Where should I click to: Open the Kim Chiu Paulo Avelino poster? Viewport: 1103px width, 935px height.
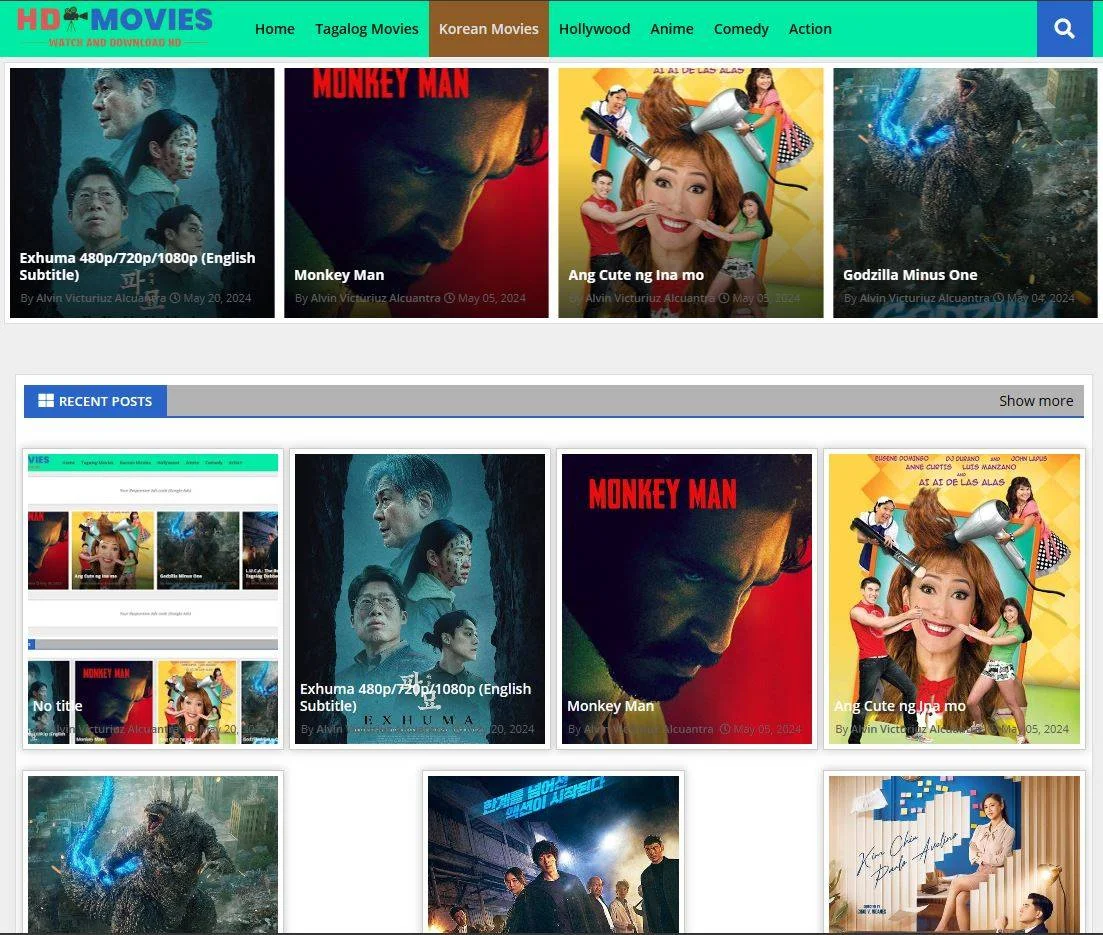pyautogui.click(x=954, y=854)
